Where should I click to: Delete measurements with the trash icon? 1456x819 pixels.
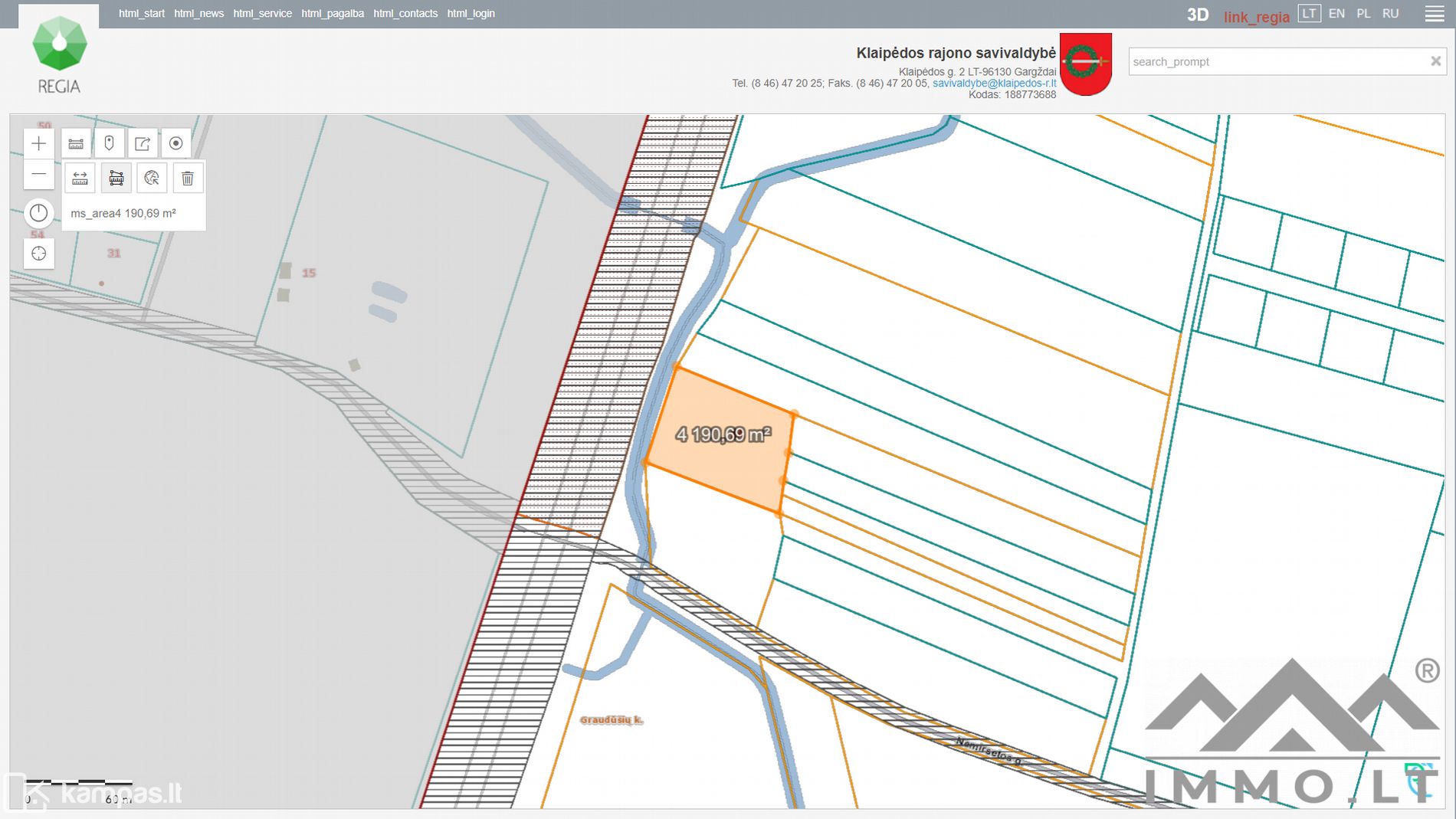188,179
